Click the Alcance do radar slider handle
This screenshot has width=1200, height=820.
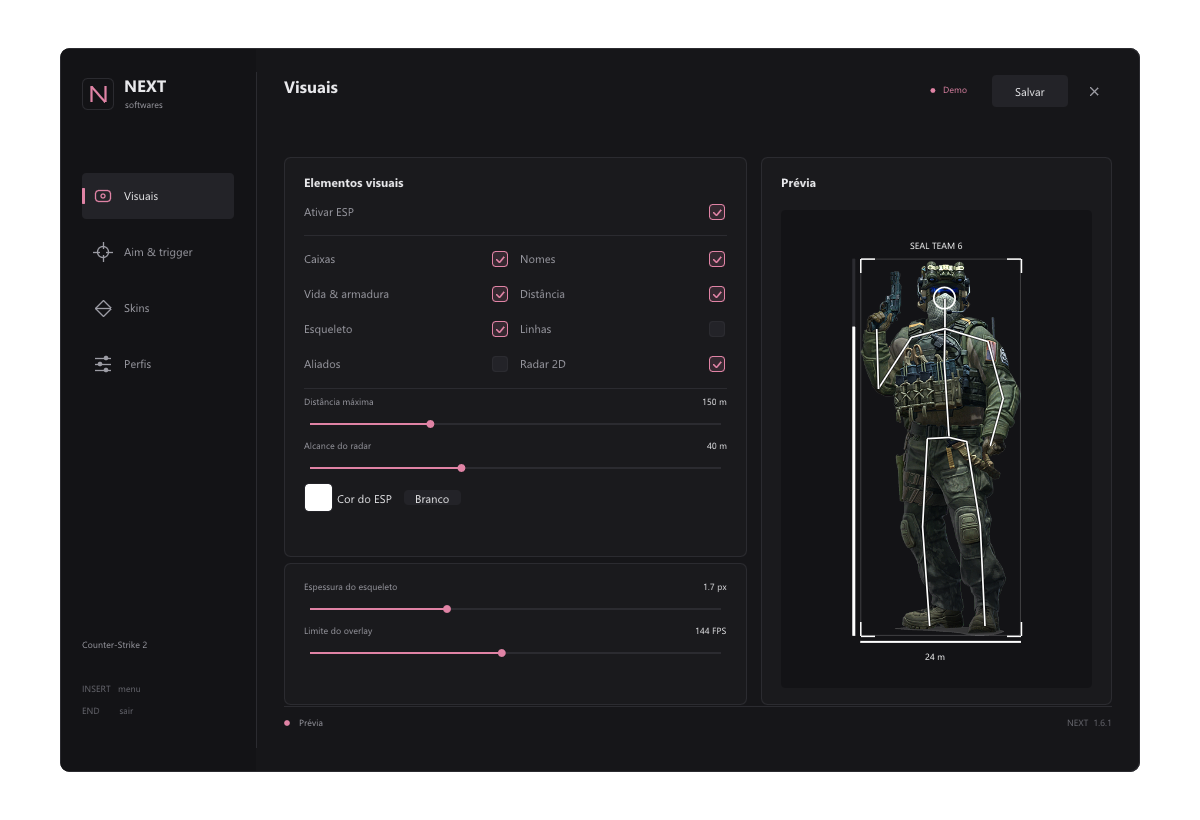point(461,468)
